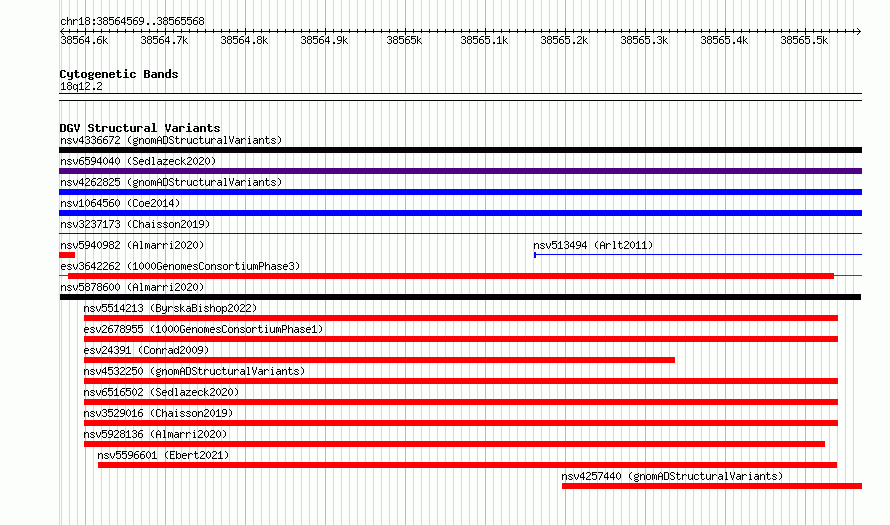Open the nsv6594040 (Sedlazeck2020) label
Viewport: 890px width, 525px height.
[138, 161]
